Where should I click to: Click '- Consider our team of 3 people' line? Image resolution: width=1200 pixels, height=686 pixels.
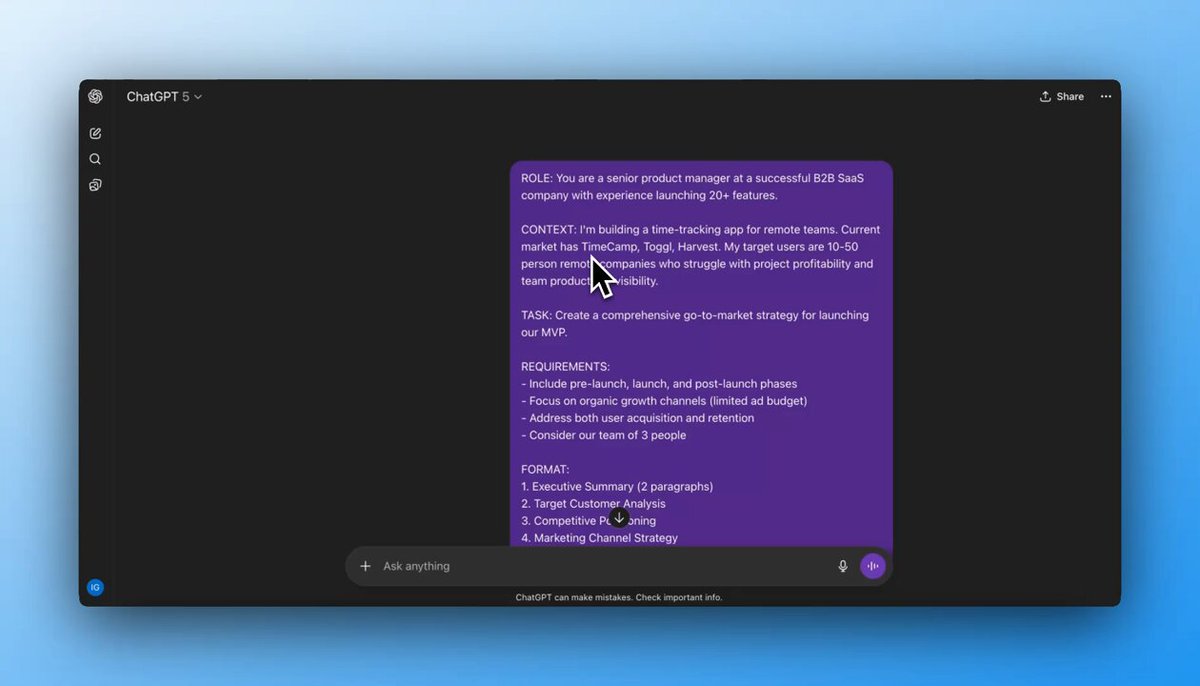point(603,435)
